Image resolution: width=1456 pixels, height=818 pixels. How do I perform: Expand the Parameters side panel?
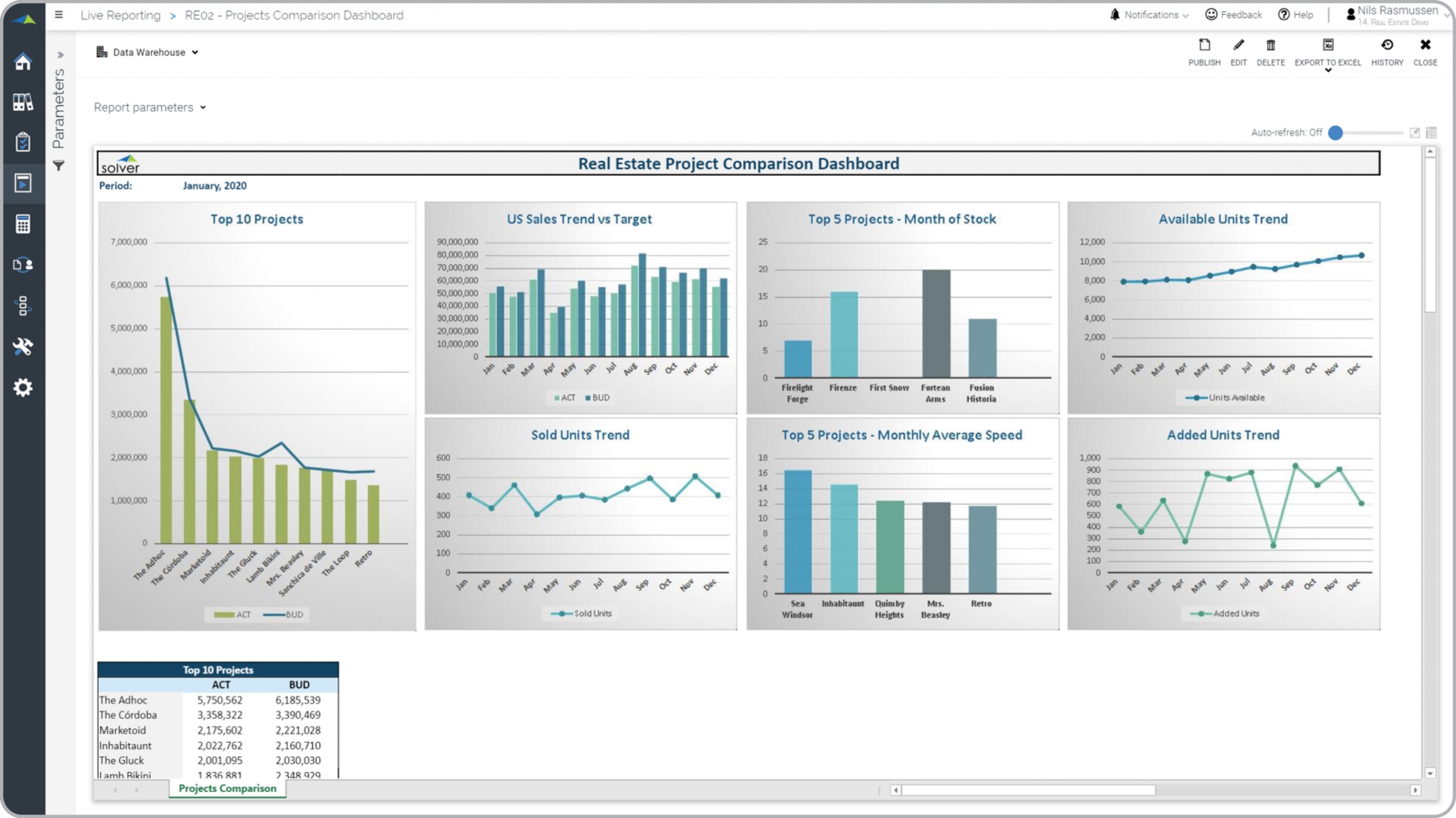click(60, 55)
